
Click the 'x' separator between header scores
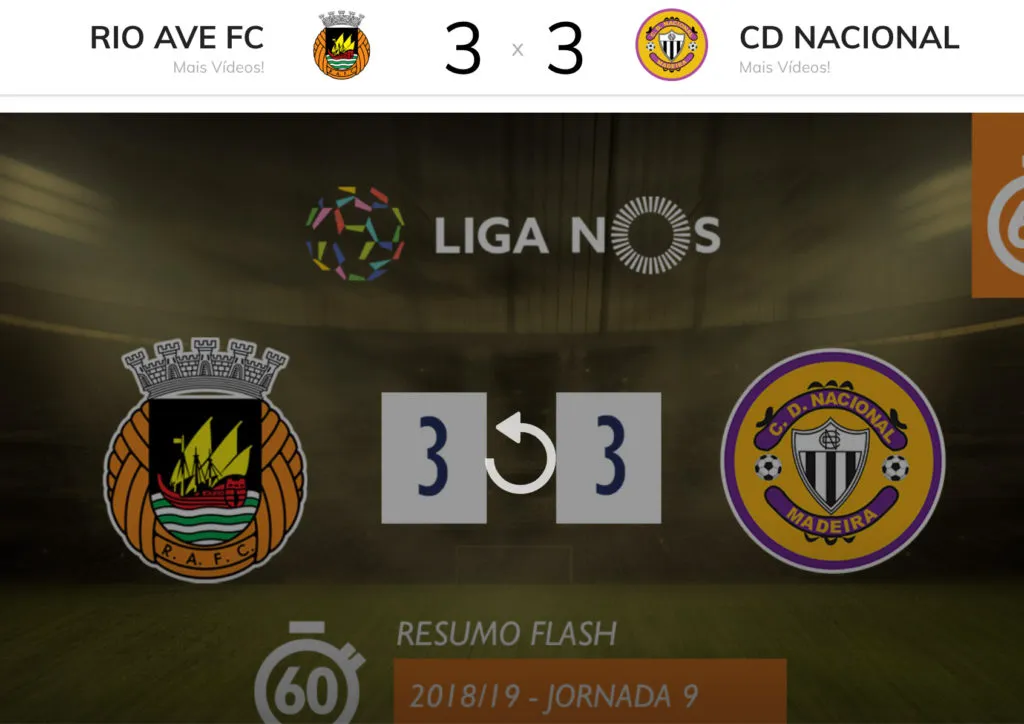(517, 50)
